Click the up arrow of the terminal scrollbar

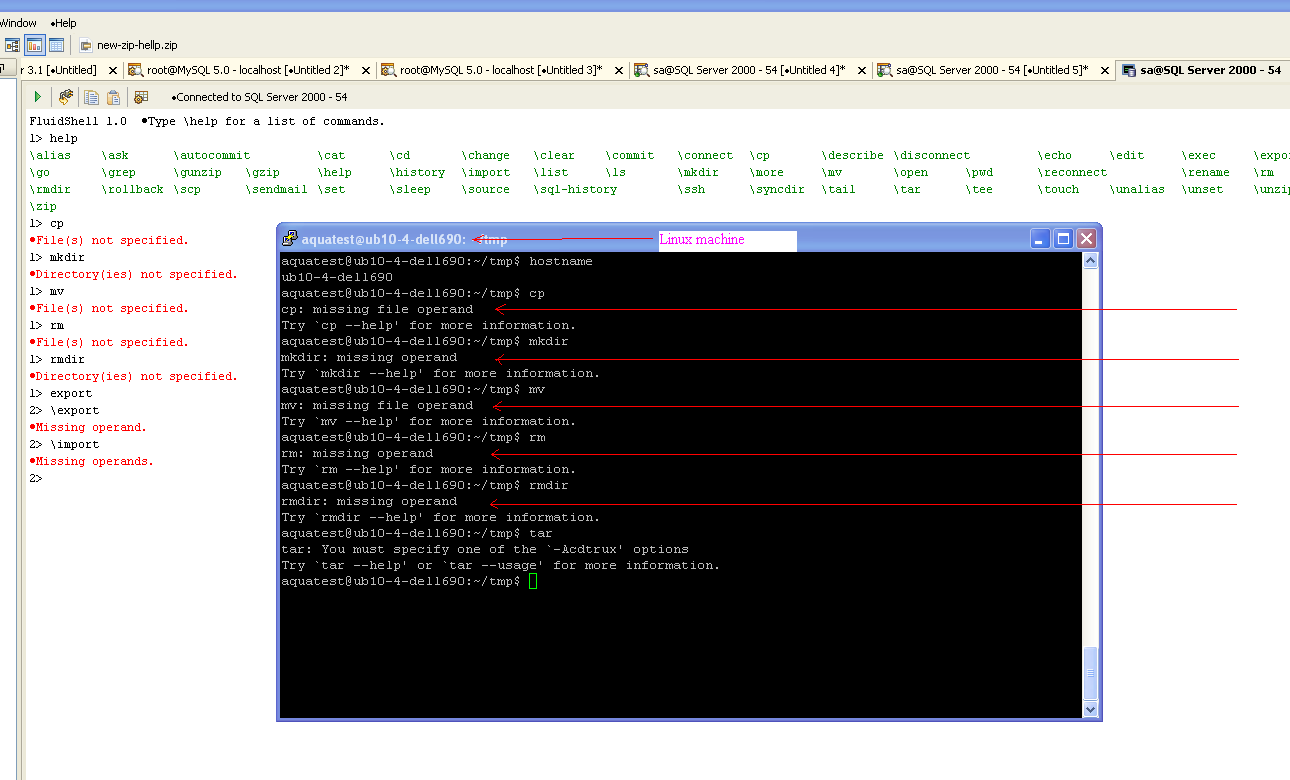[x=1091, y=260]
